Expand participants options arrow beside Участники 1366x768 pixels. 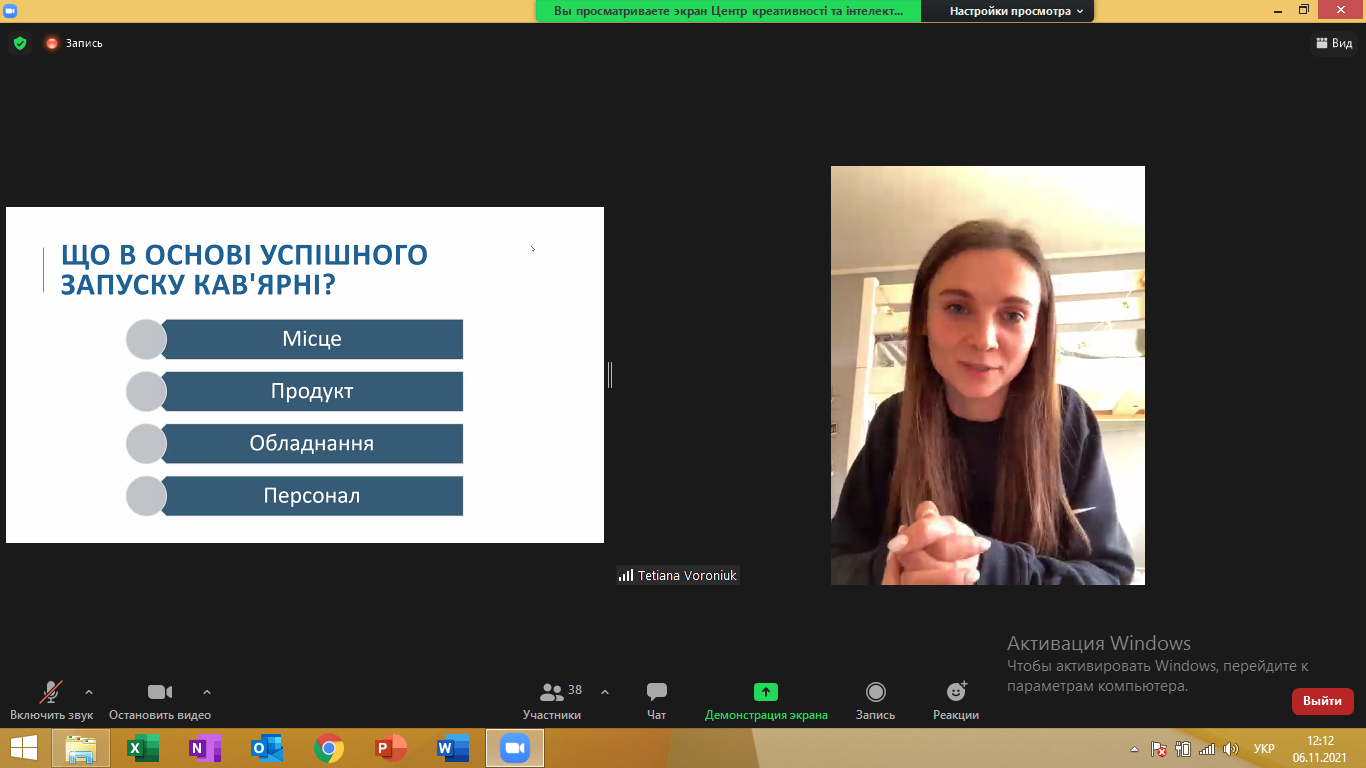pyautogui.click(x=604, y=692)
